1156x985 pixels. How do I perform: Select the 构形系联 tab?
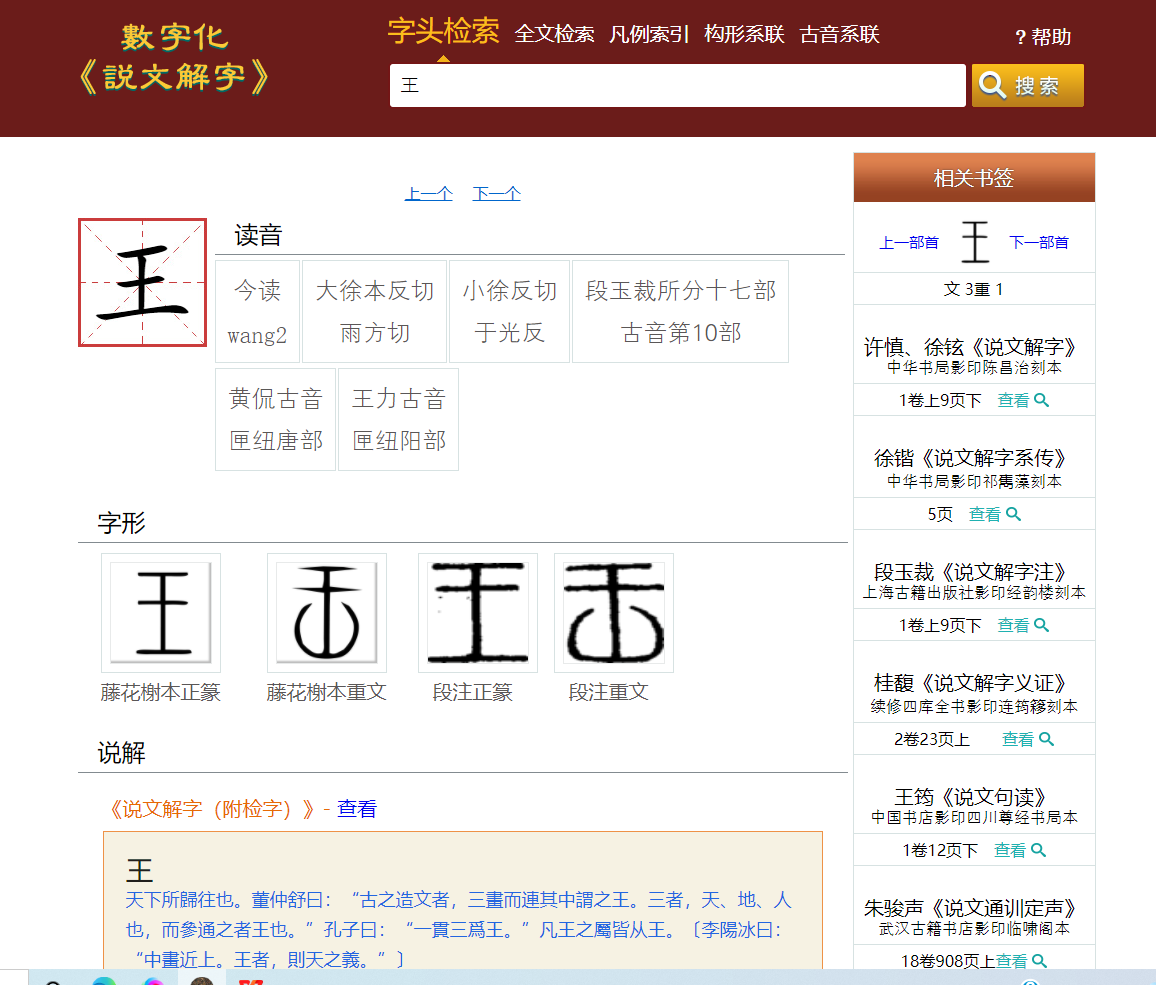[744, 34]
